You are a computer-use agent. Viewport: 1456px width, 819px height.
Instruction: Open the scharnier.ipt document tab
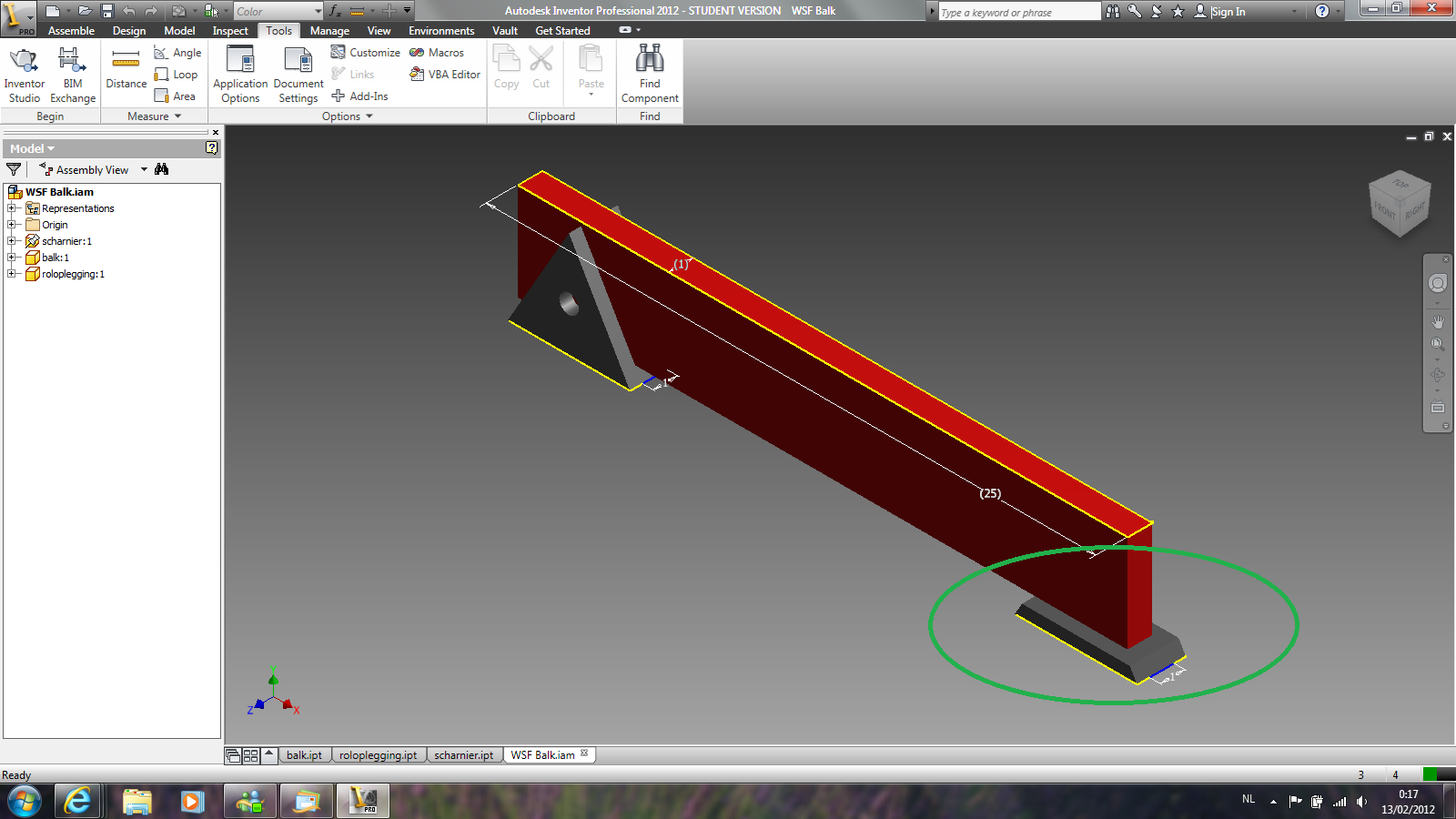pos(463,755)
